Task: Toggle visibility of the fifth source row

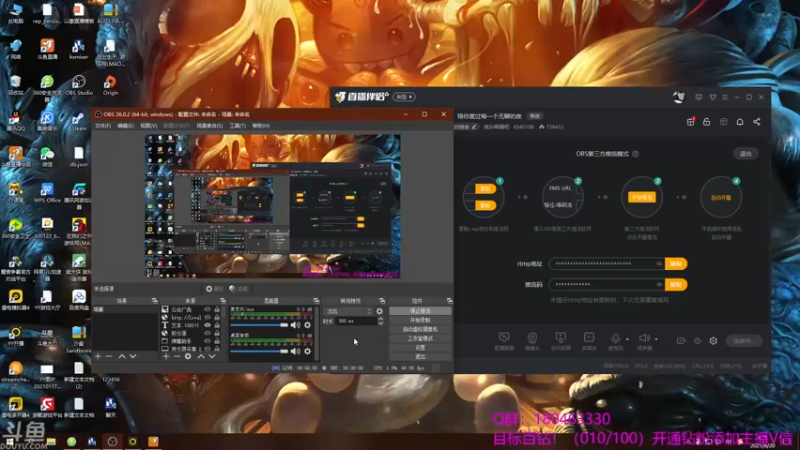Action: tap(207, 341)
